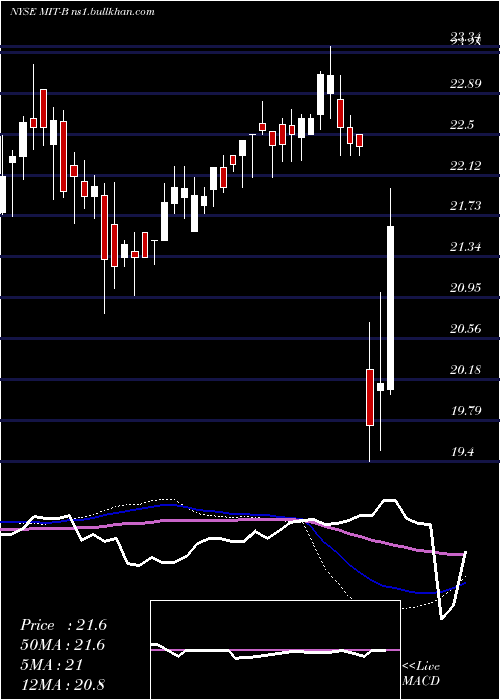Click the 23.34 top price label

click(466, 38)
